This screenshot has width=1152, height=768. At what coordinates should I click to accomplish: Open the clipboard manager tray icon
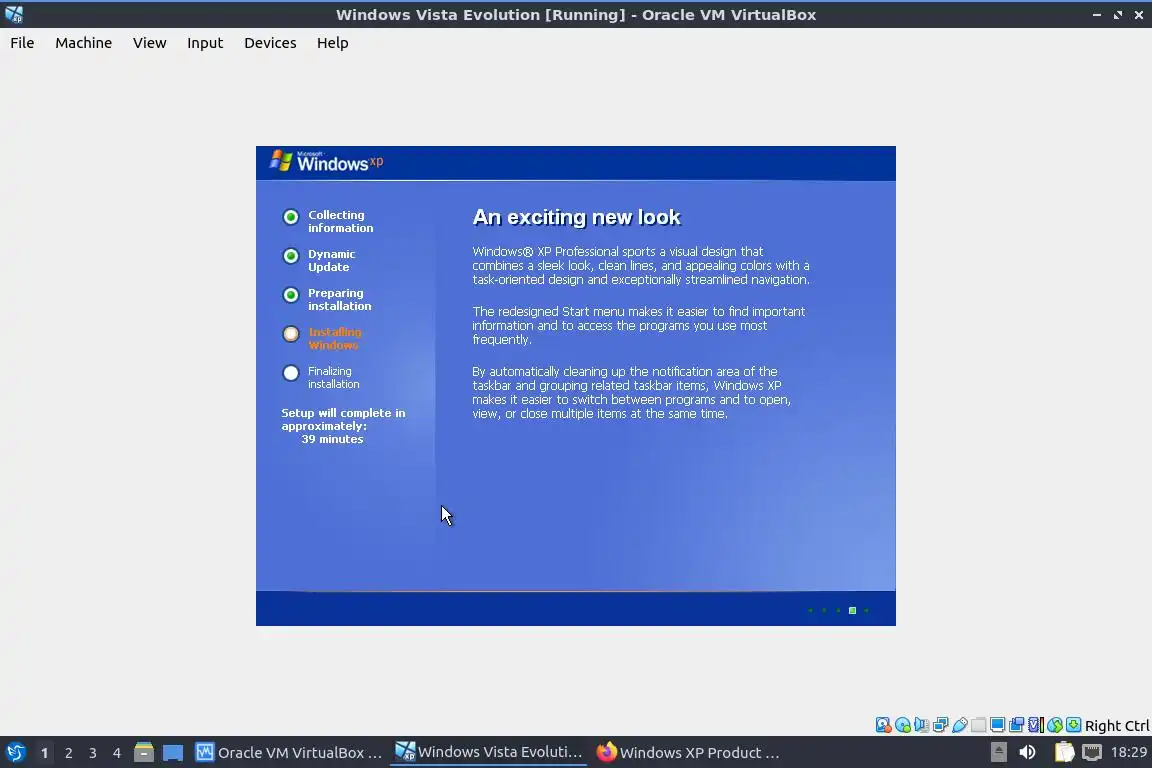(1064, 753)
